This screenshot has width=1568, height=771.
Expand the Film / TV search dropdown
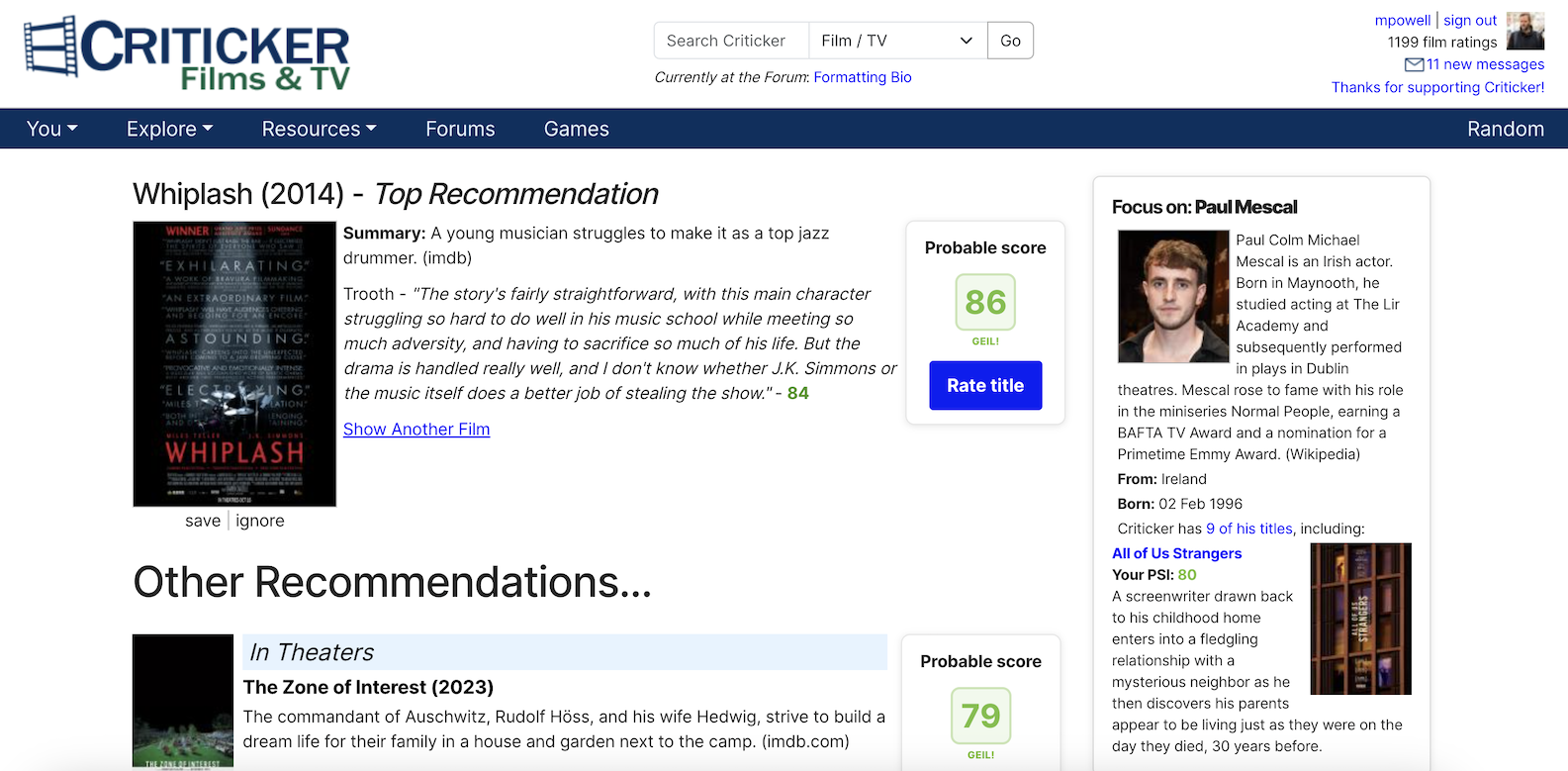pyautogui.click(x=897, y=41)
